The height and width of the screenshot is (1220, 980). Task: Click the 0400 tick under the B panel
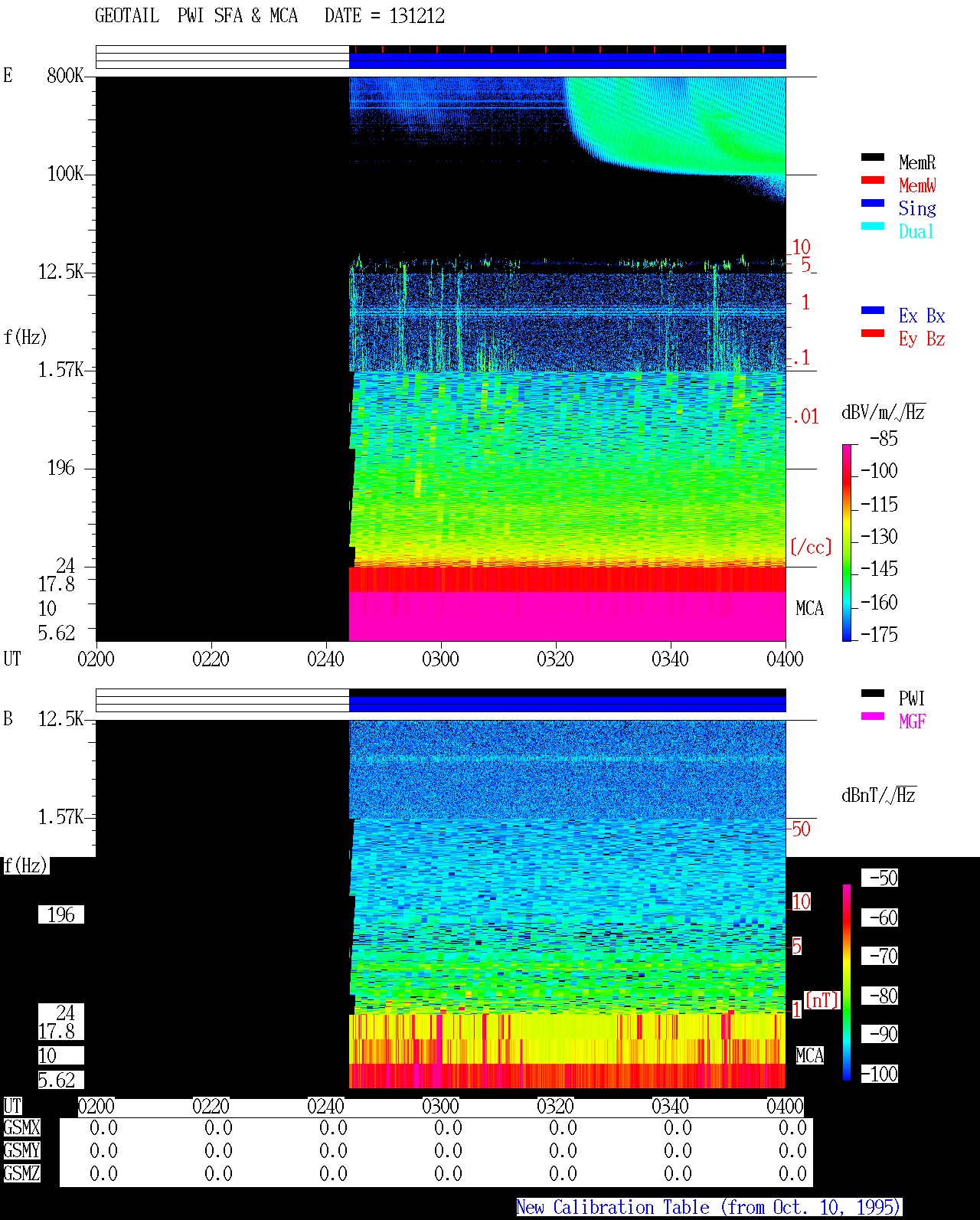pyautogui.click(x=785, y=1106)
